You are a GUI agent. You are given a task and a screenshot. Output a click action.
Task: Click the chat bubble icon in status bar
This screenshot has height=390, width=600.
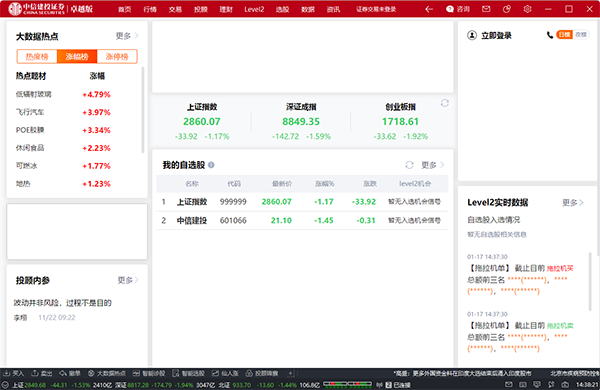(x=537, y=384)
